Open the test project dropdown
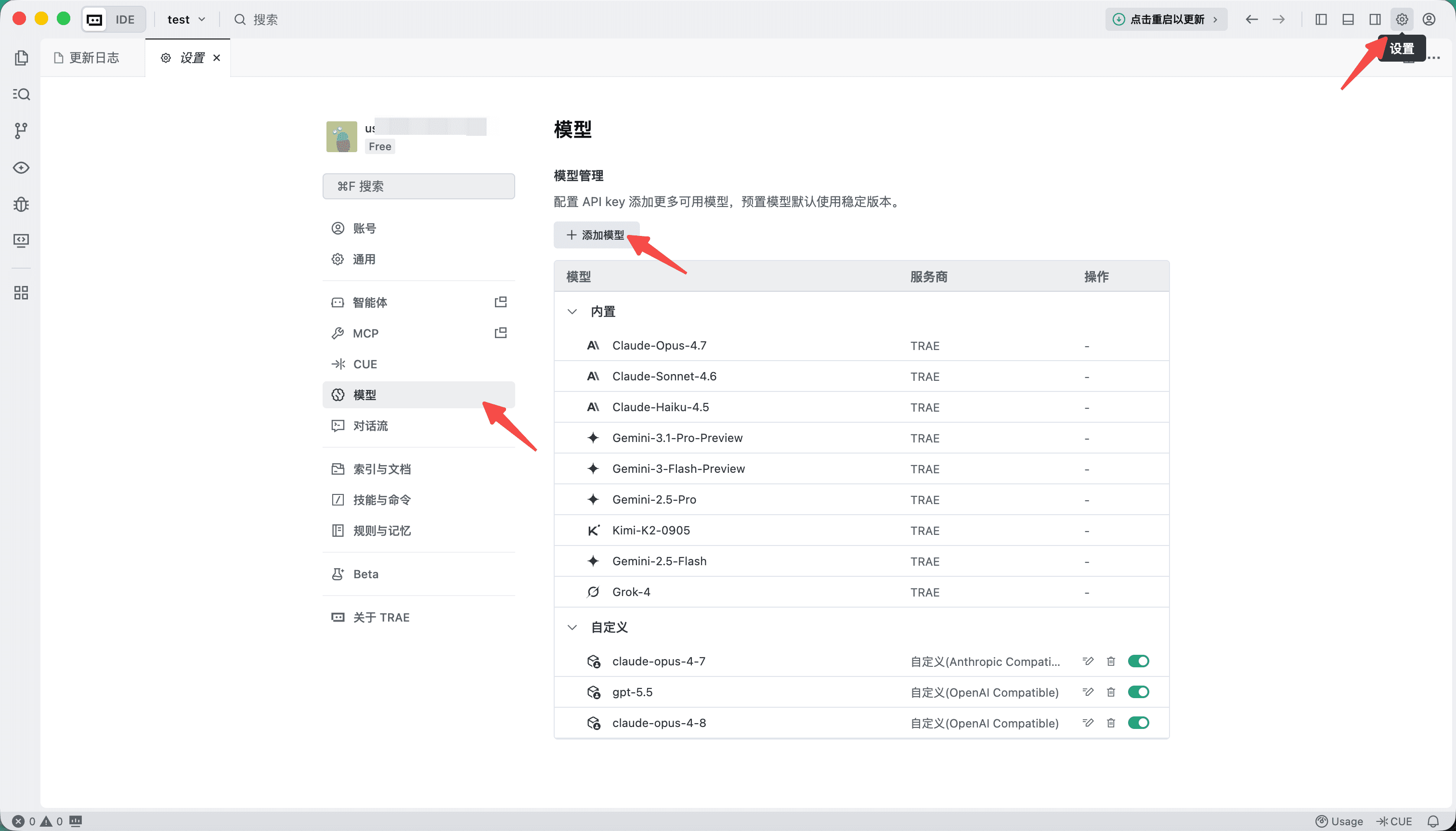This screenshot has height=831, width=1456. (x=186, y=19)
